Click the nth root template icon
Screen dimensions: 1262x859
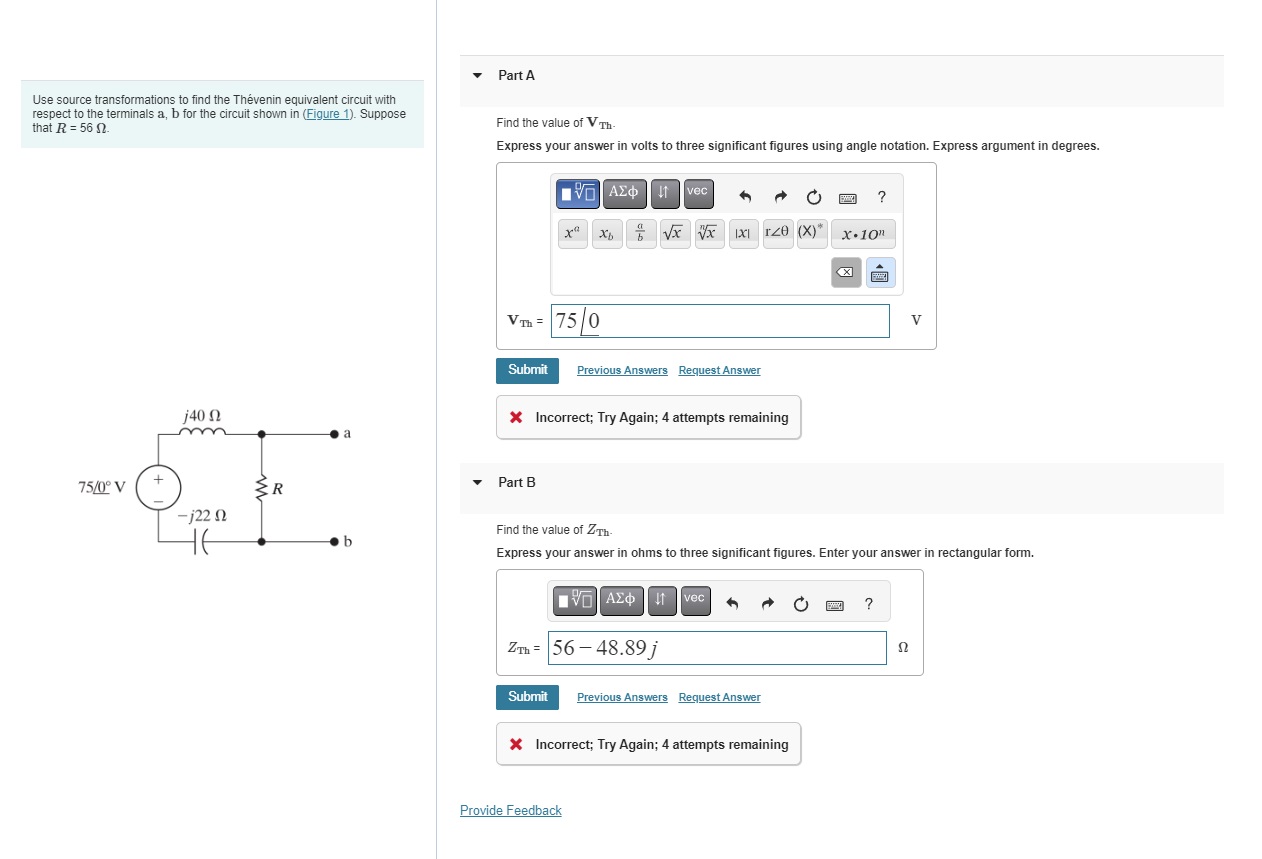click(708, 233)
